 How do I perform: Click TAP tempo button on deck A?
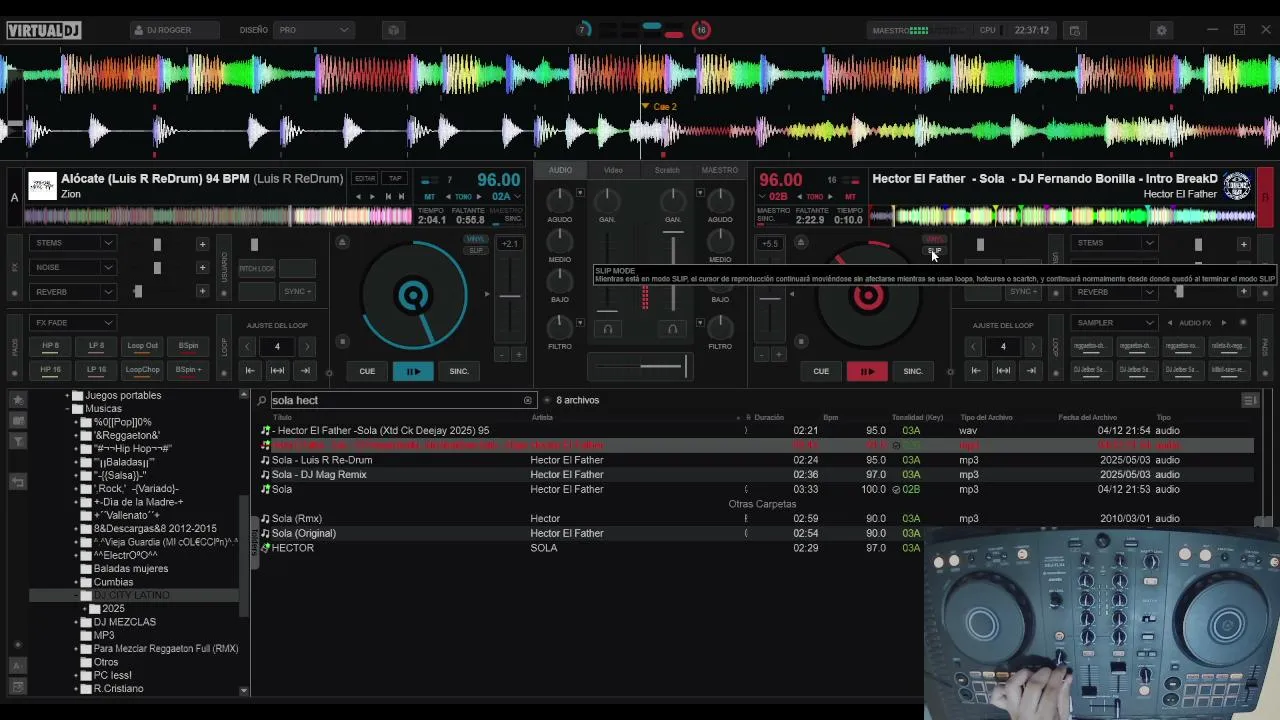395,179
